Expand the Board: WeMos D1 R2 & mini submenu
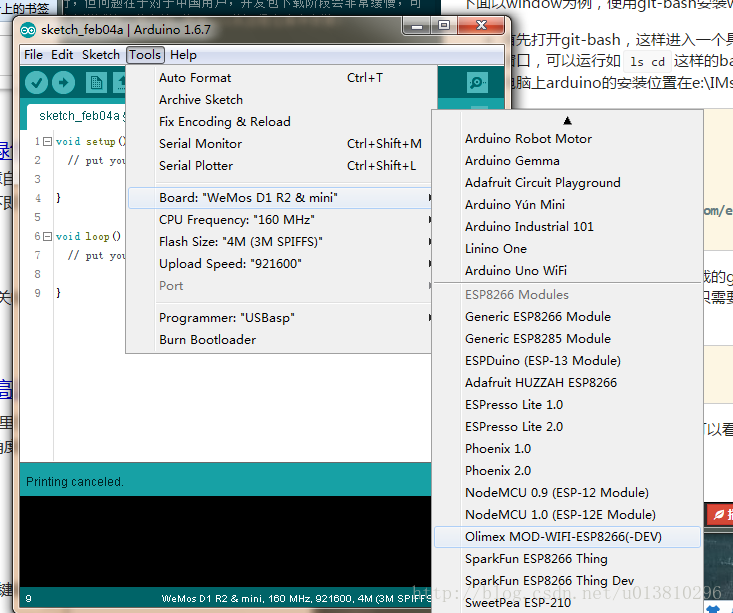The height and width of the screenshot is (613, 733). [280, 198]
